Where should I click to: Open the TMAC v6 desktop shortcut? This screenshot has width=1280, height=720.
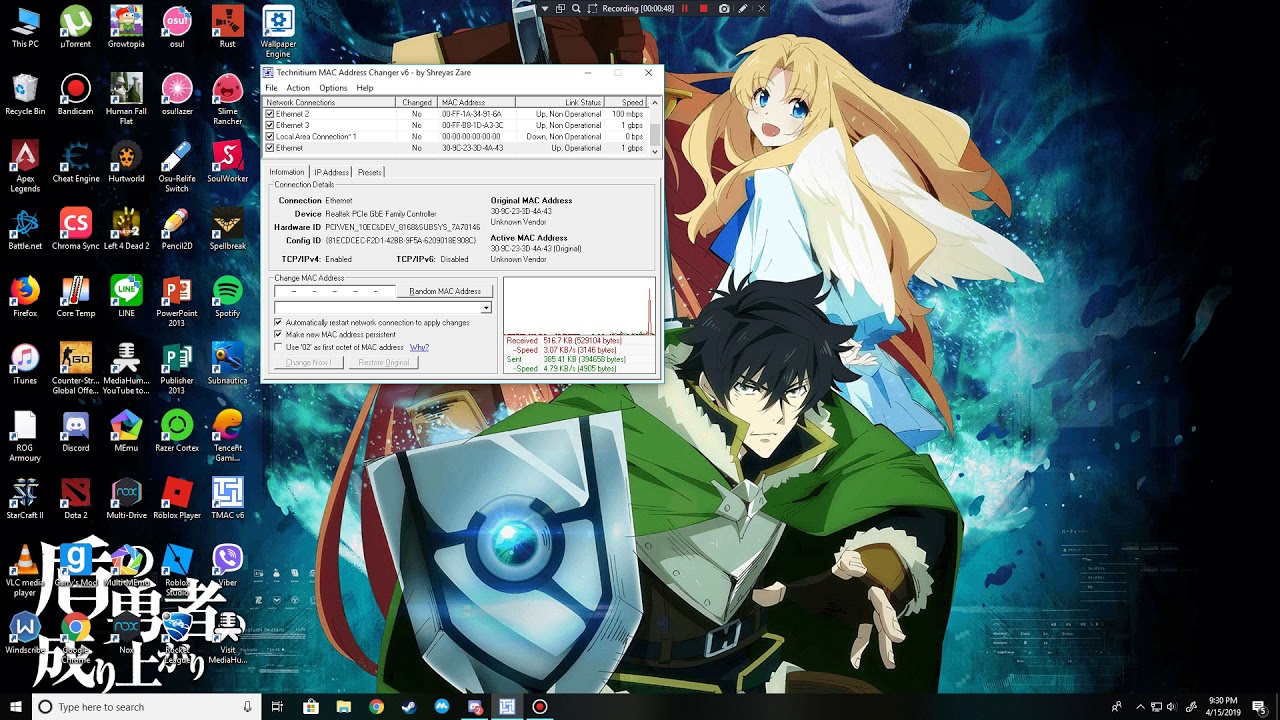[x=228, y=499]
